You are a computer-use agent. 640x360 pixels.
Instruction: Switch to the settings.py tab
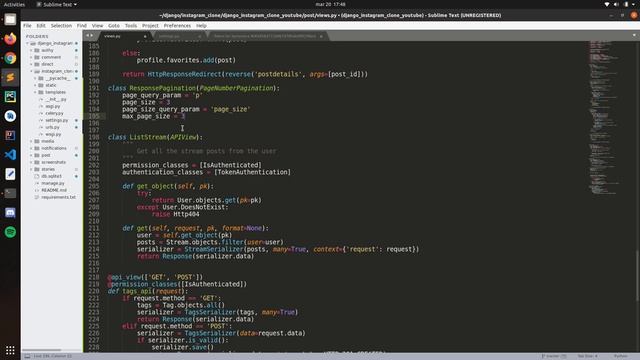(178, 36)
